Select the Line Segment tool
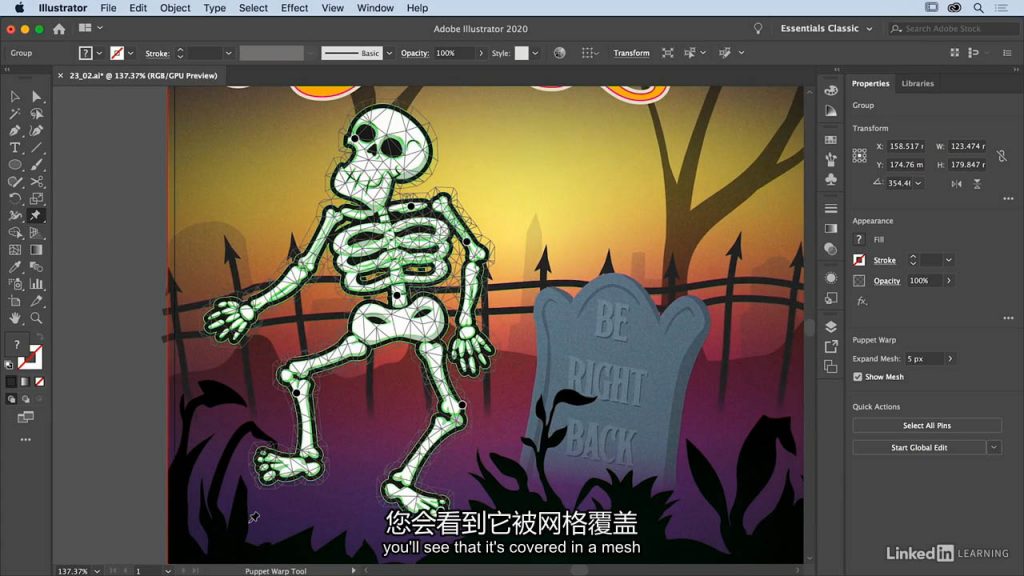The height and width of the screenshot is (576, 1024). (37, 148)
